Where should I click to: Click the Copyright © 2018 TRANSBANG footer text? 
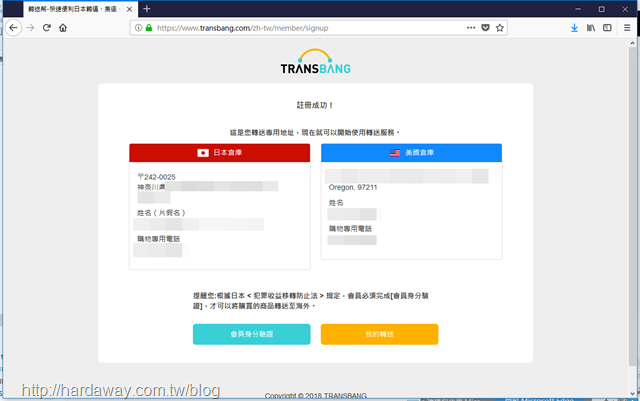point(316,396)
